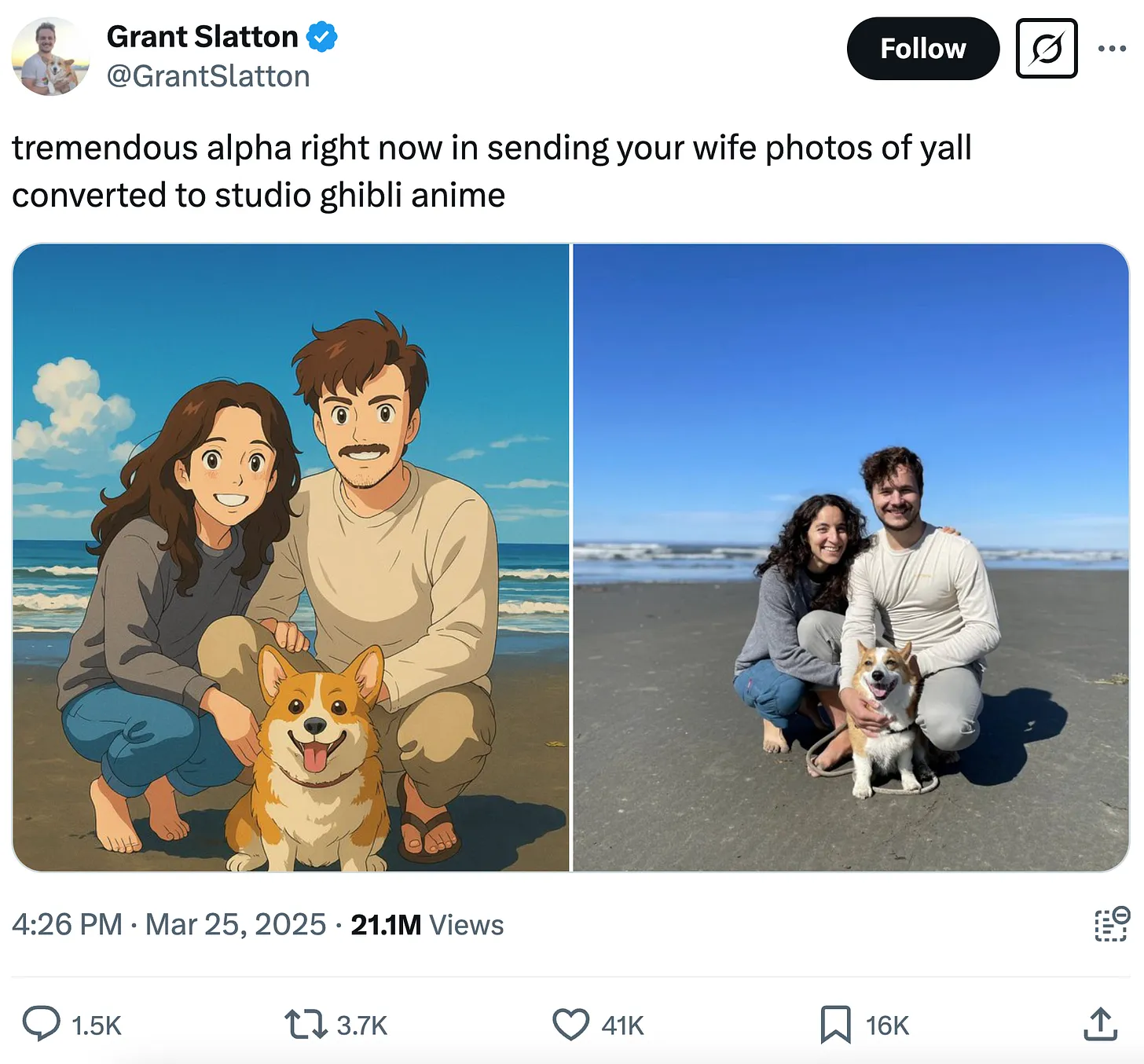This screenshot has width=1144, height=1064.
Task: Click the share upload icon
Action: 1100,1024
